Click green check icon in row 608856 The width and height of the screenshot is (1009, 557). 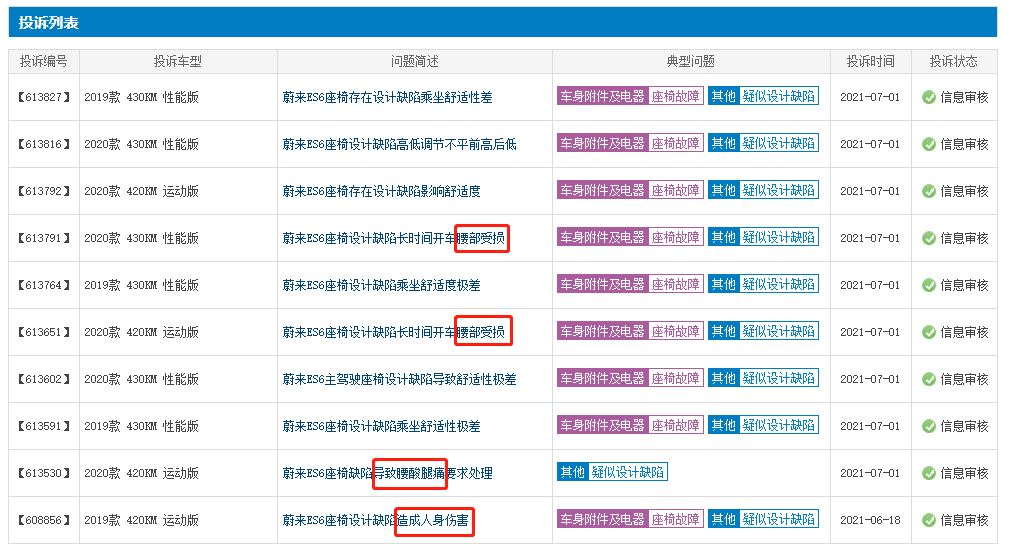coord(929,520)
